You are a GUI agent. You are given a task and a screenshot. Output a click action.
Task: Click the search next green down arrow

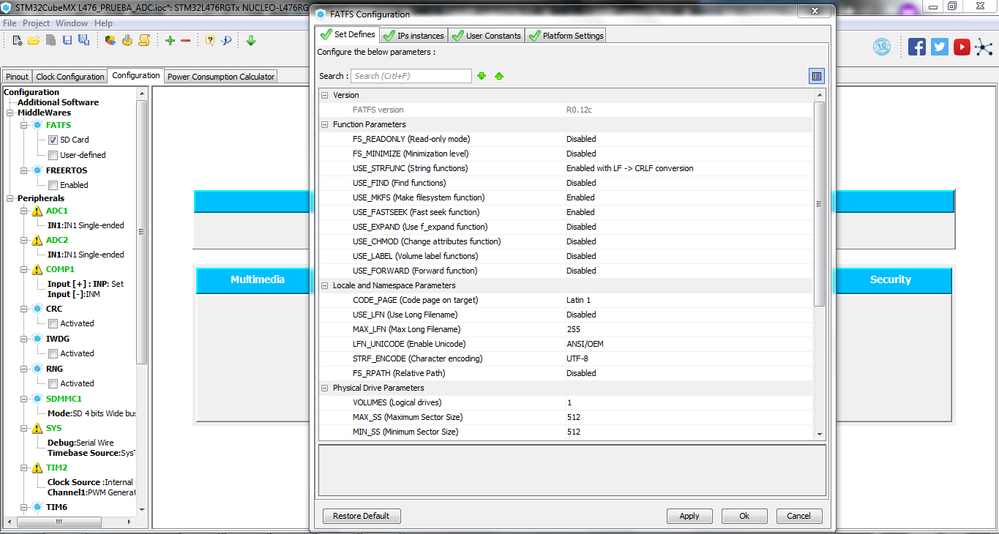tap(482, 76)
